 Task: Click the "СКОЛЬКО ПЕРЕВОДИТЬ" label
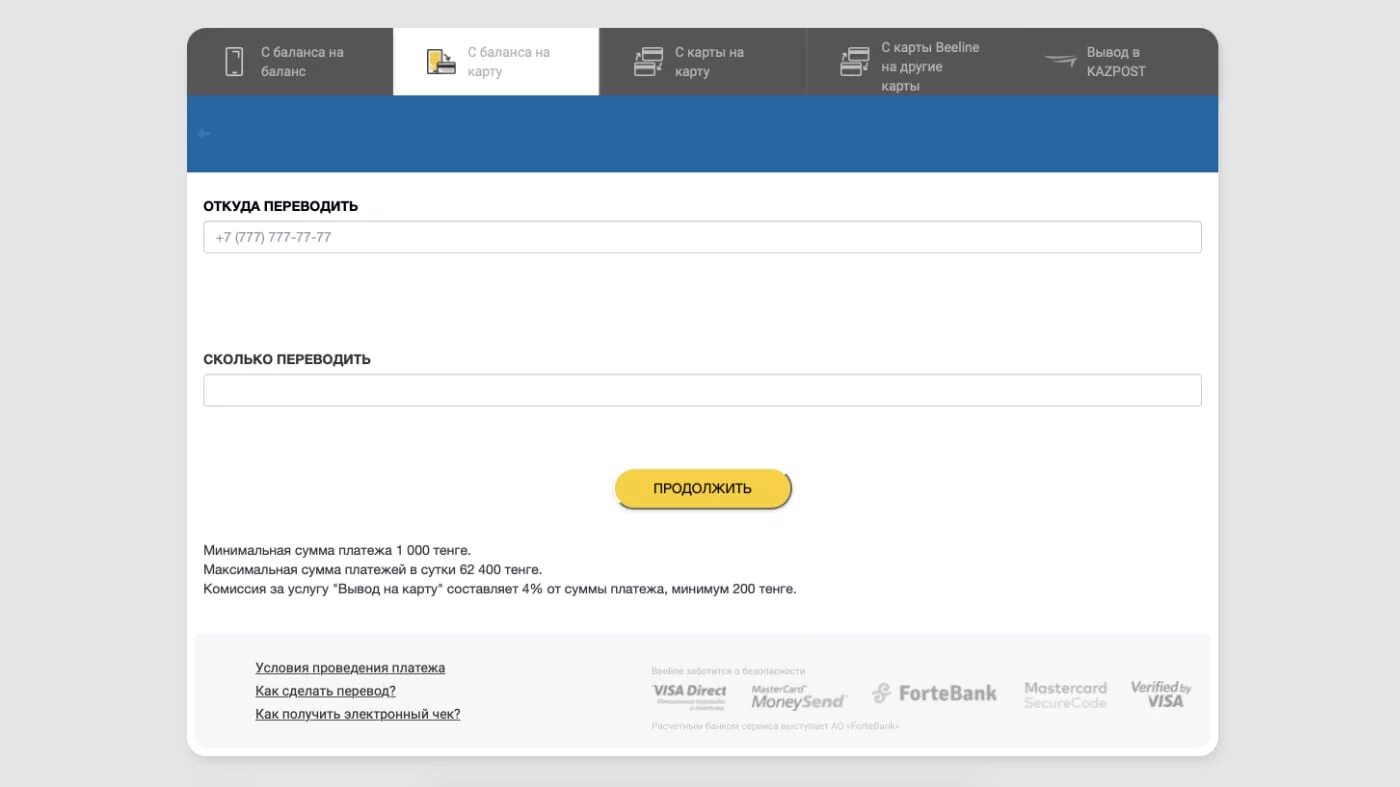(x=287, y=359)
